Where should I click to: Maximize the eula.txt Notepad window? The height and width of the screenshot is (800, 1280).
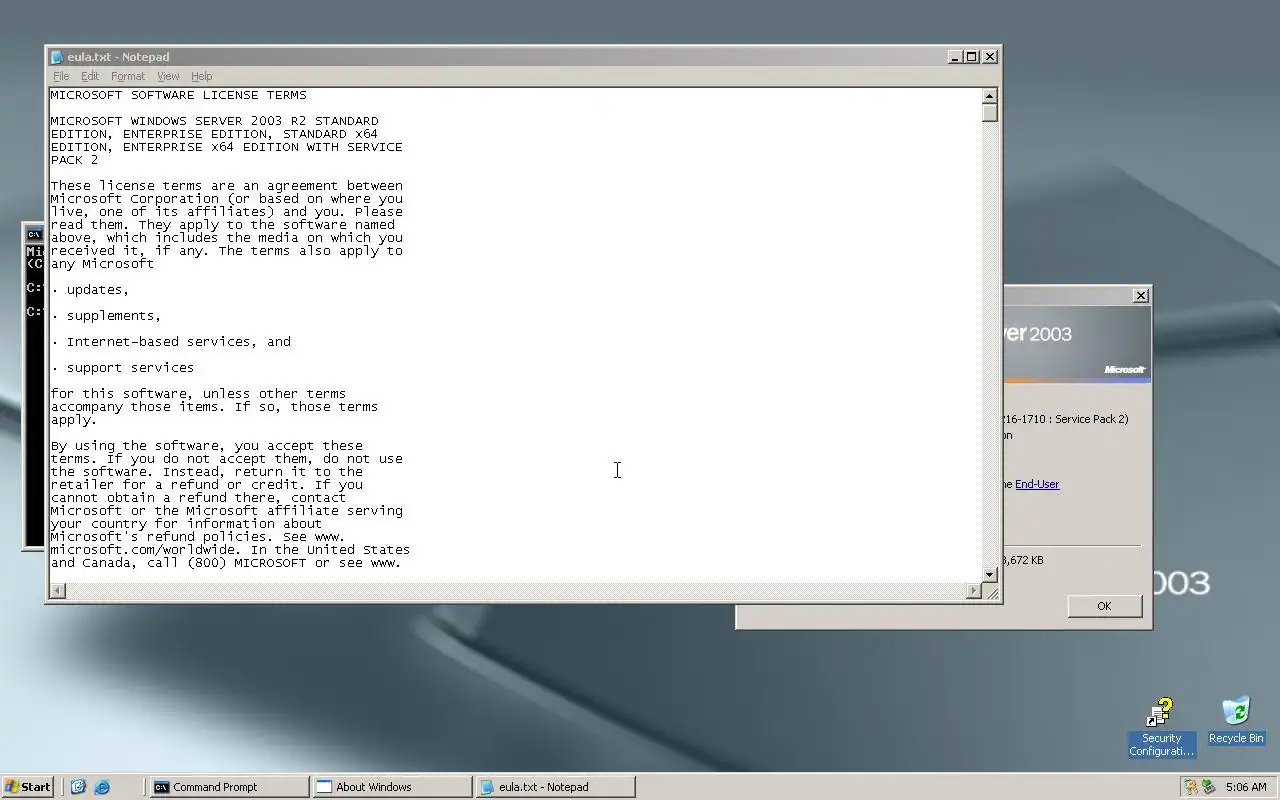971,57
